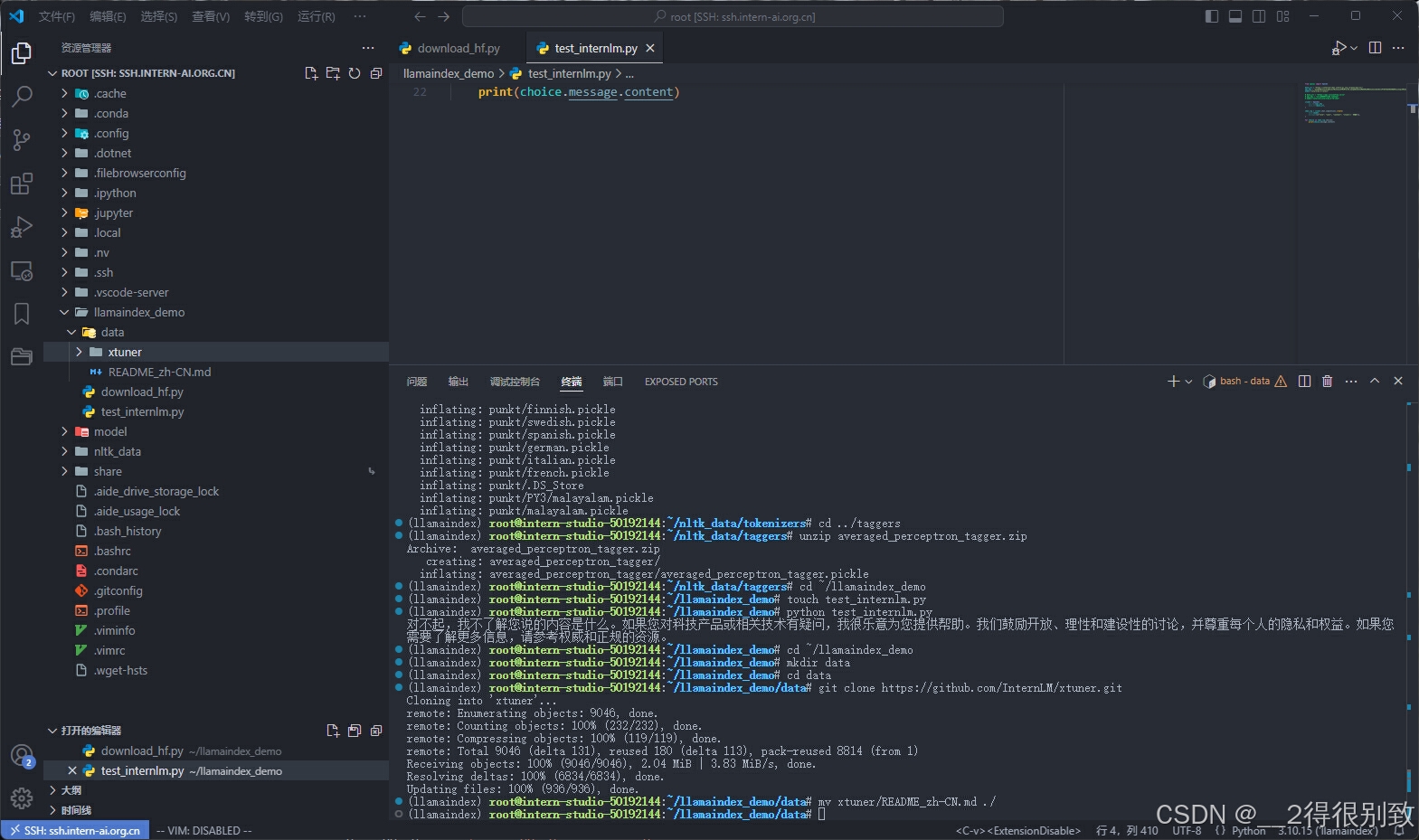Expand the model folder
This screenshot has width=1419, height=840.
[64, 431]
